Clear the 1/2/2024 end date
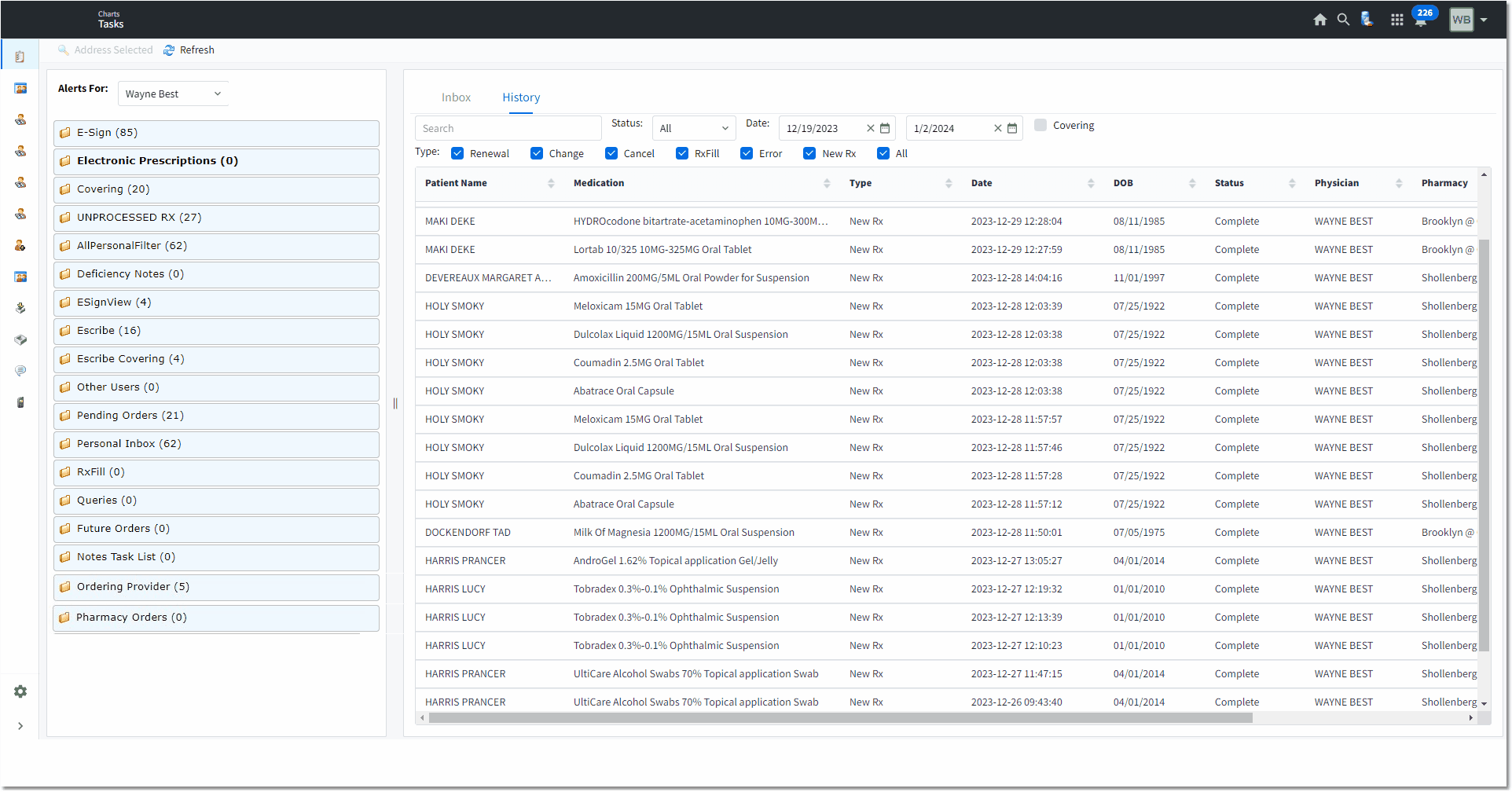Viewport: 1512px width, 792px height. [x=997, y=128]
